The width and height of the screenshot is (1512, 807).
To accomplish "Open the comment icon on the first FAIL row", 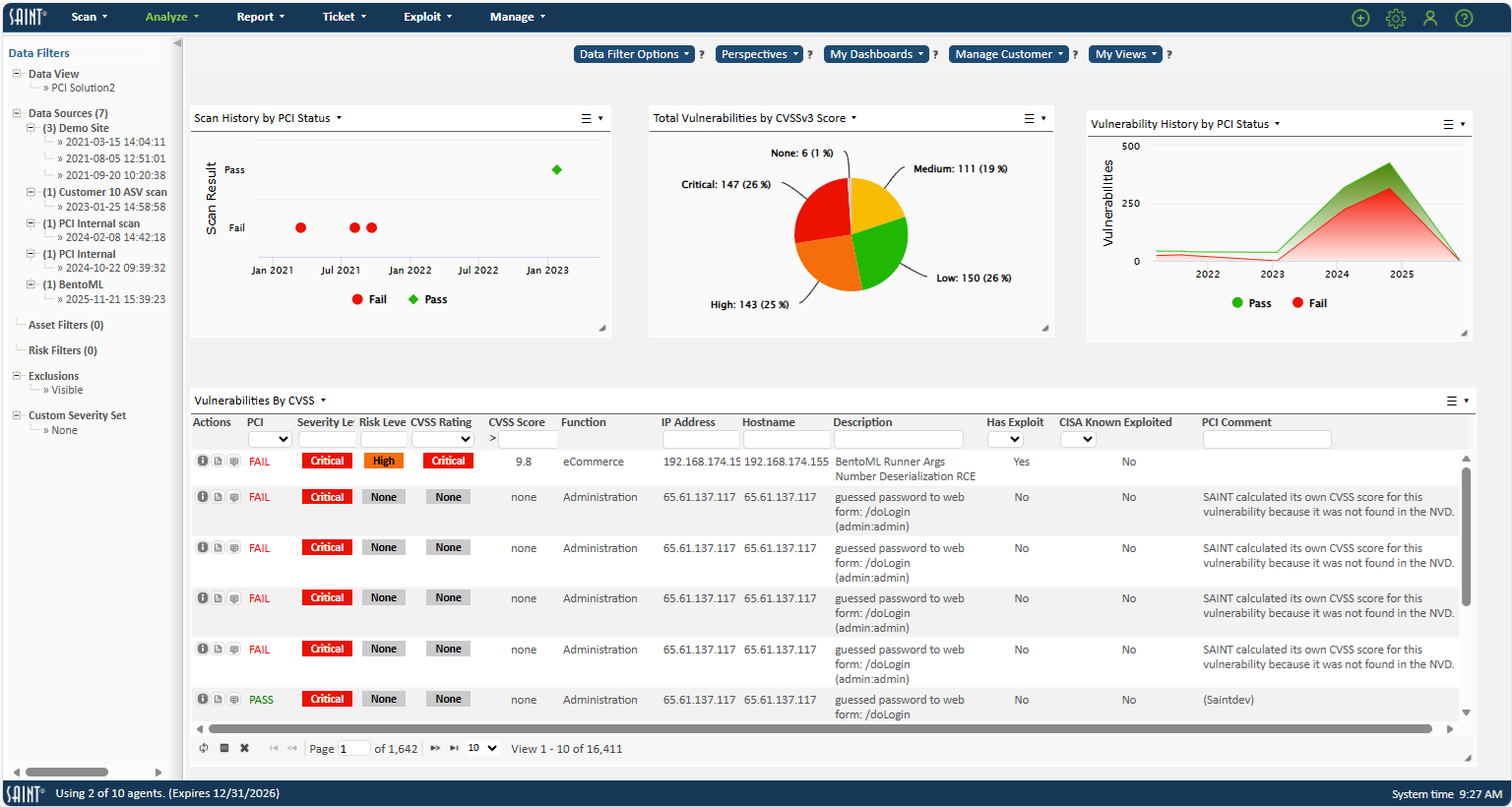I will (232, 461).
